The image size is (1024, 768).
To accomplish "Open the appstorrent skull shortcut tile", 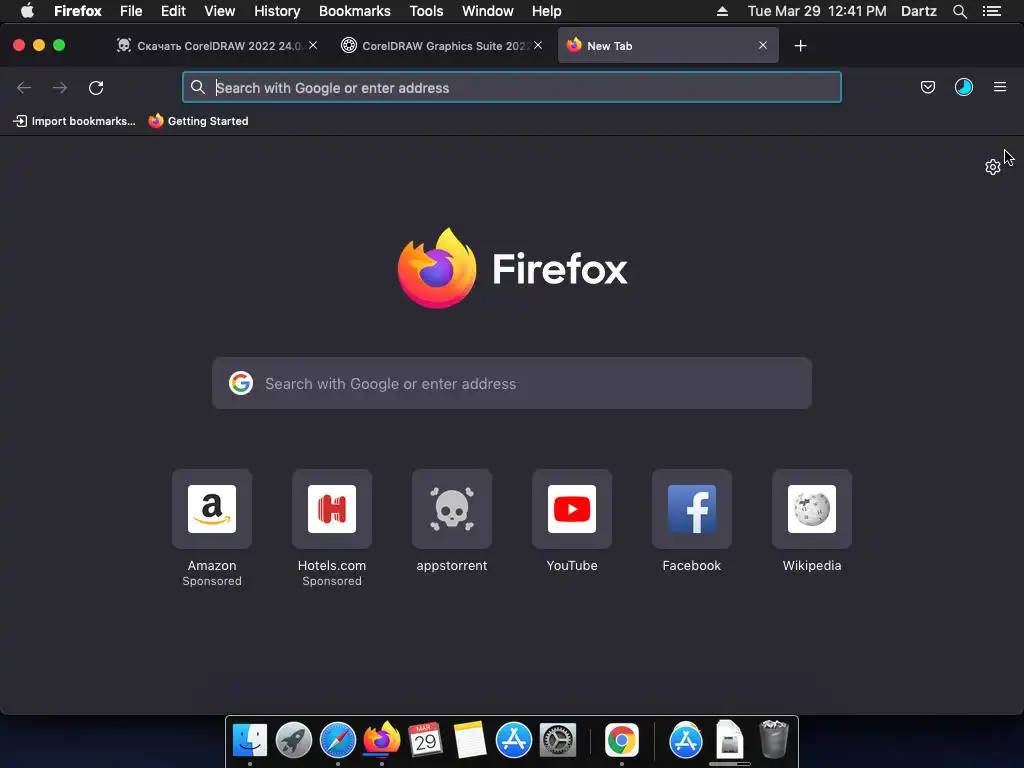I will (452, 509).
